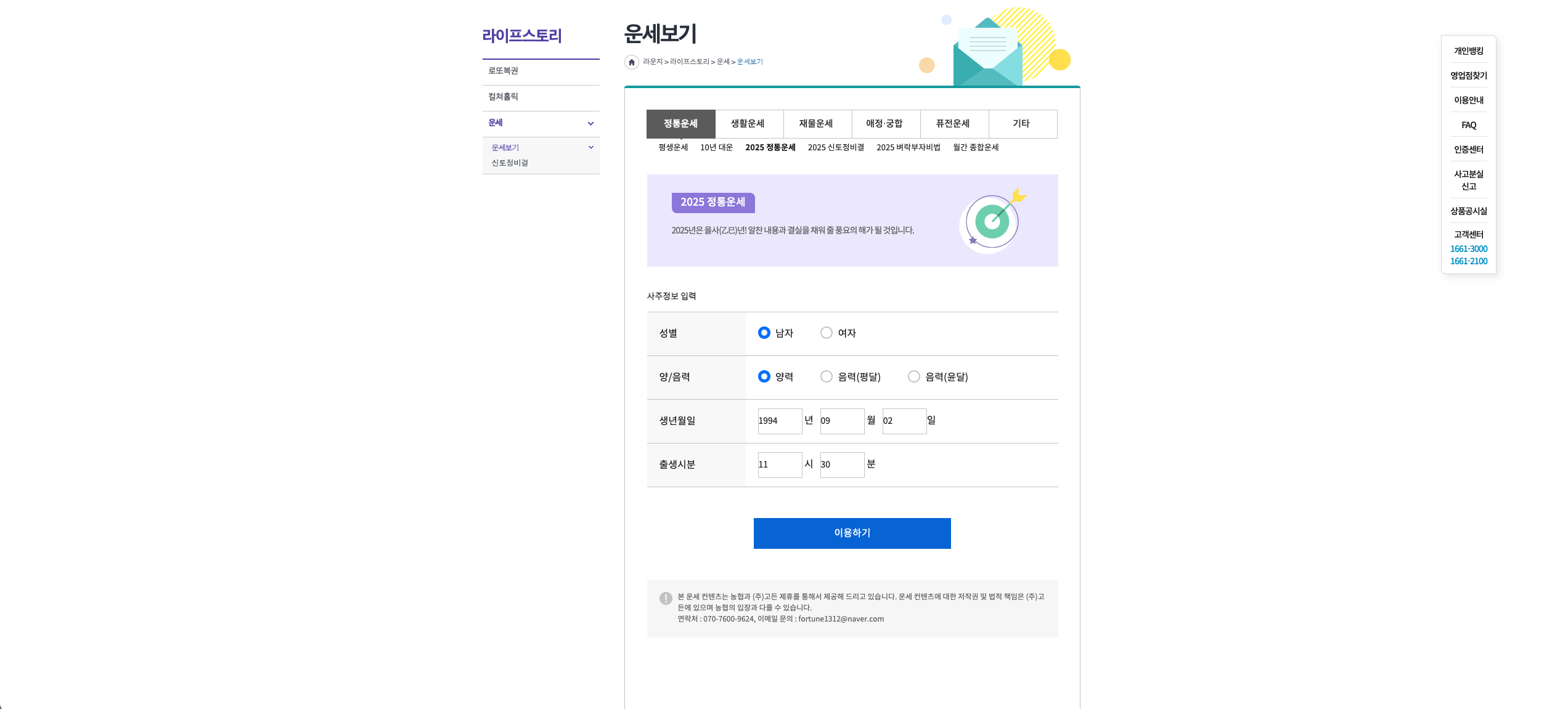Select 평생운세 from the submenu
The image size is (1568, 709).
coord(672,147)
